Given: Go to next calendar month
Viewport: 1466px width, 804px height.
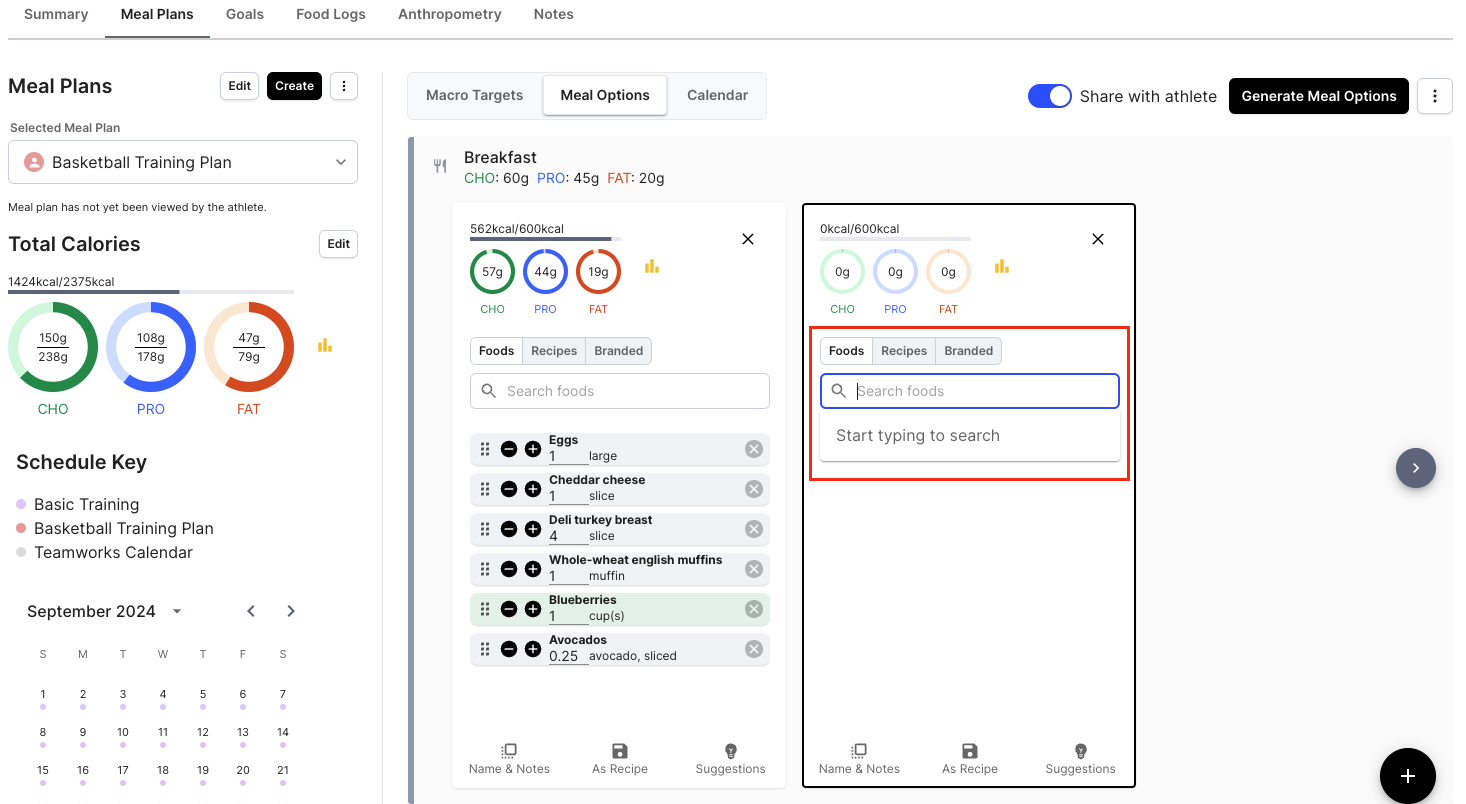Looking at the screenshot, I should click(x=291, y=611).
